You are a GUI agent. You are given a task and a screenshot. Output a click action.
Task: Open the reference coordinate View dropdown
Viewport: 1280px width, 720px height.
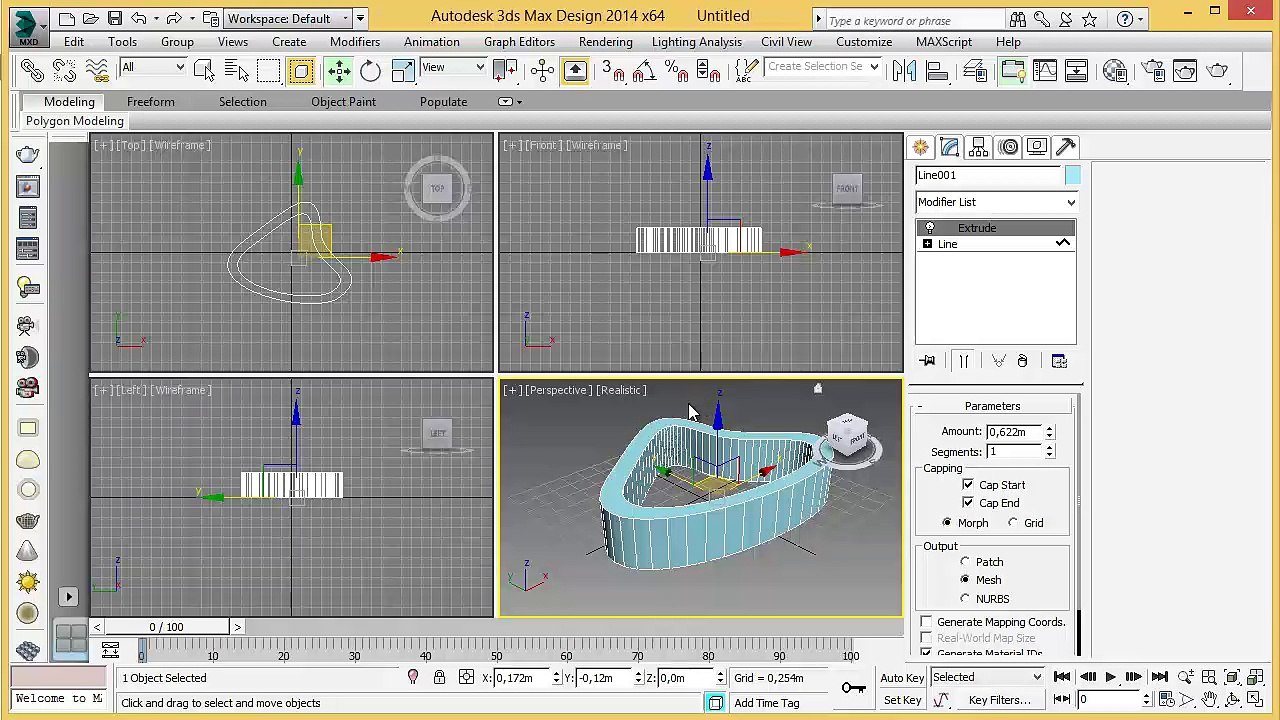pos(453,68)
